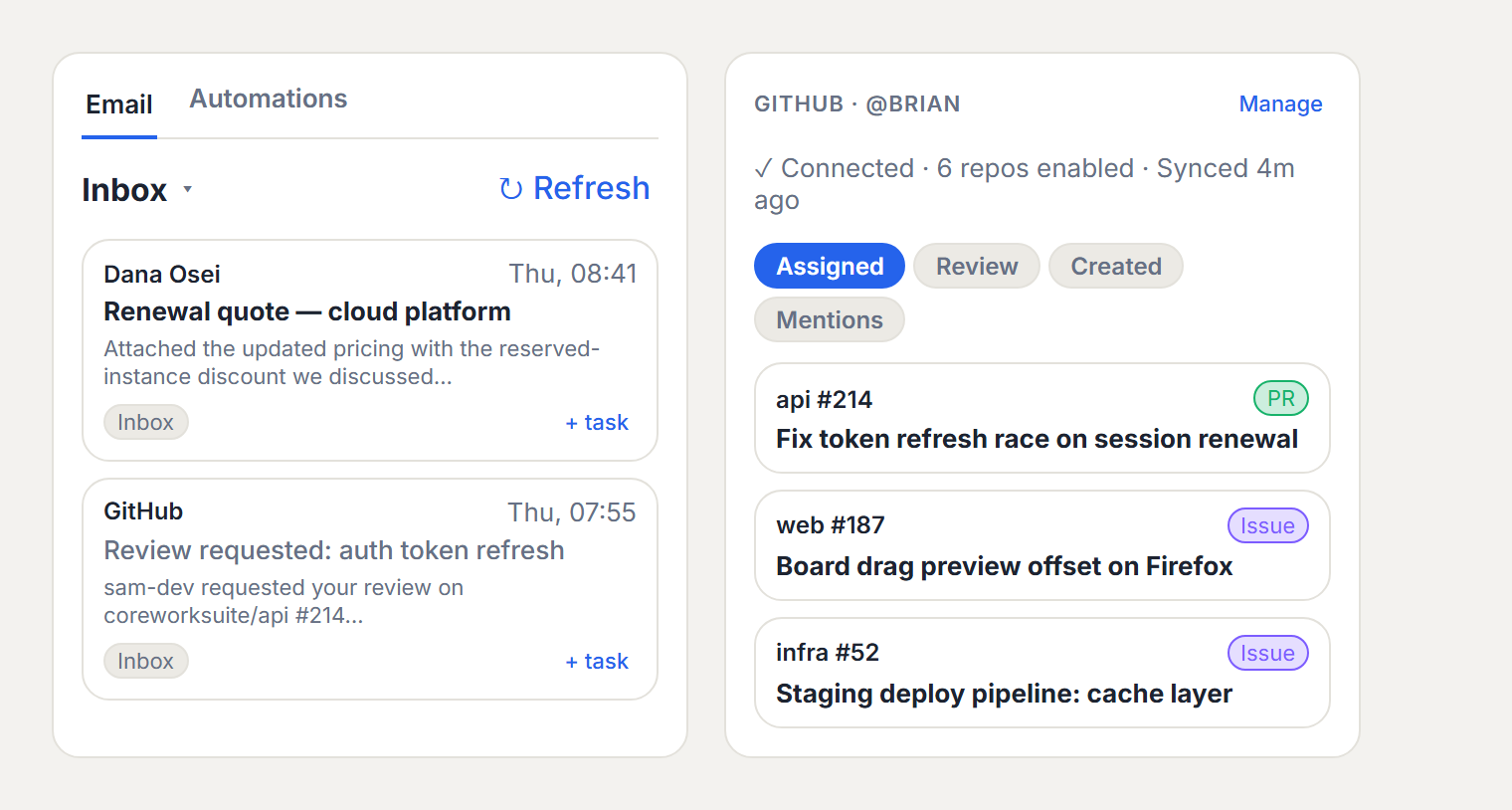Image resolution: width=1512 pixels, height=810 pixels.
Task: Click the Issue badge on infra #52
Action: [1268, 653]
